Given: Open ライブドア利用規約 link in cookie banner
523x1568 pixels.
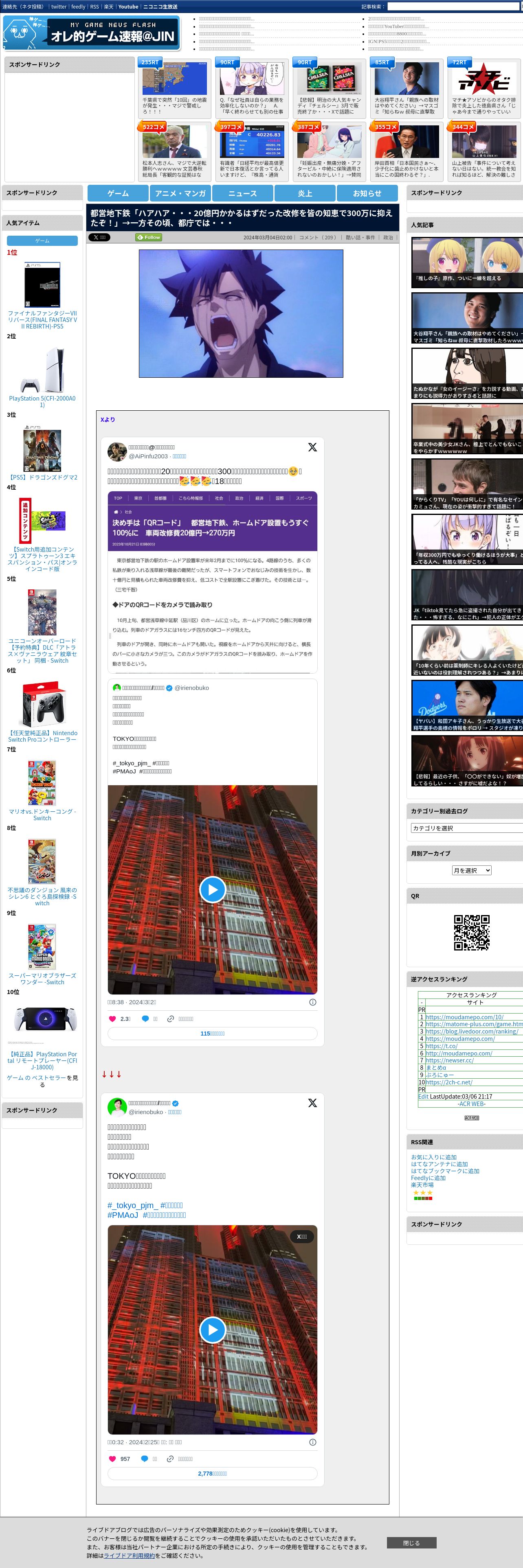Looking at the screenshot, I should pos(129,1555).
